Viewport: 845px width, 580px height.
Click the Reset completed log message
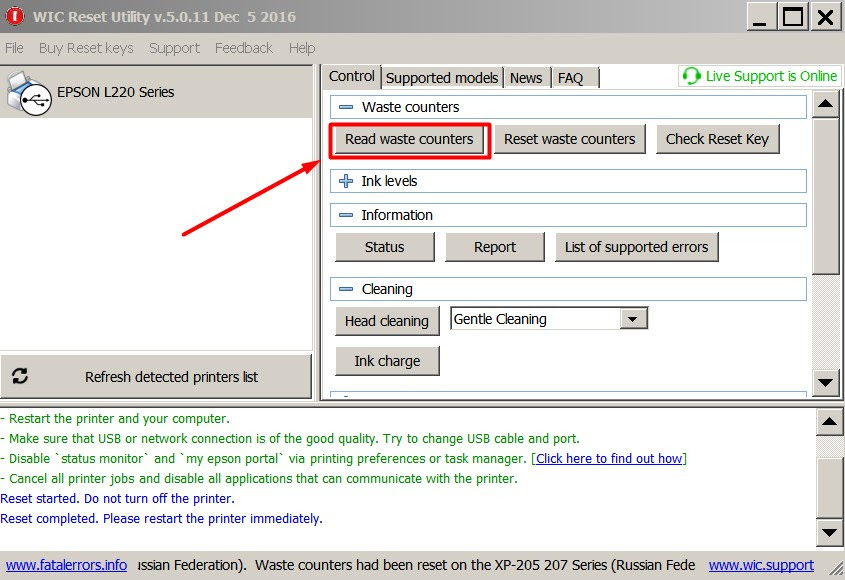(161, 519)
